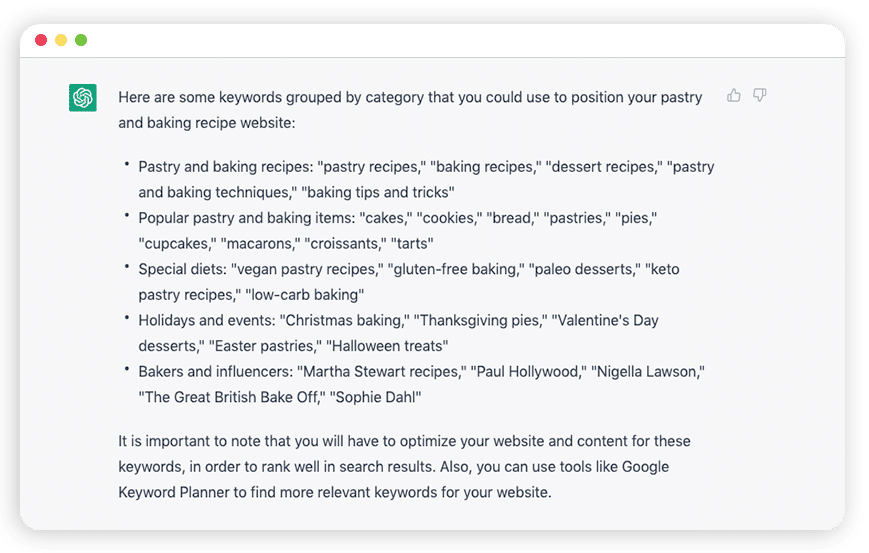The height and width of the screenshot is (553, 869).
Task: Click the green maximize window button
Action: [81, 40]
